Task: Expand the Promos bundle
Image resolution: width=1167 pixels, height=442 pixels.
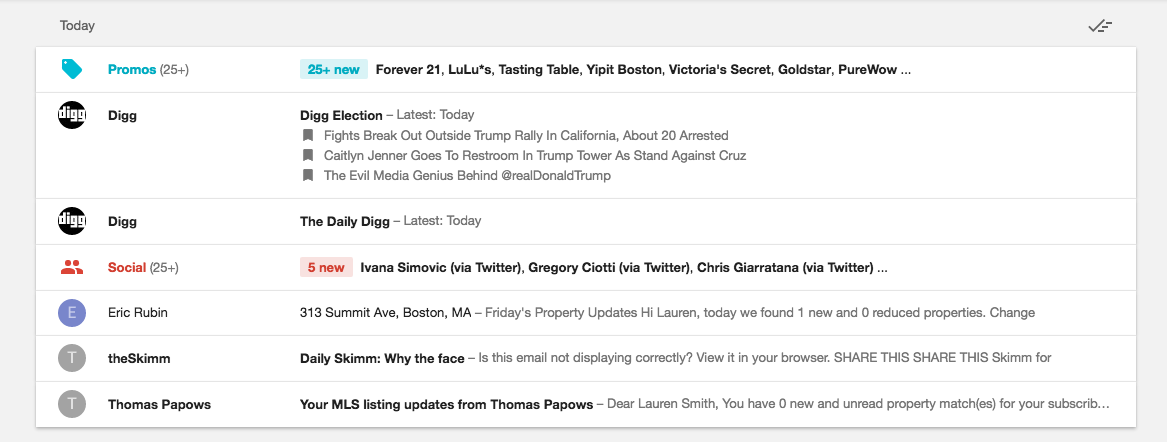Action: [132, 70]
